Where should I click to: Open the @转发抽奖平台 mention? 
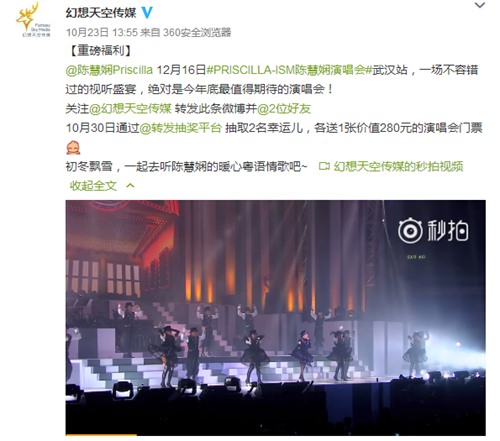(180, 128)
